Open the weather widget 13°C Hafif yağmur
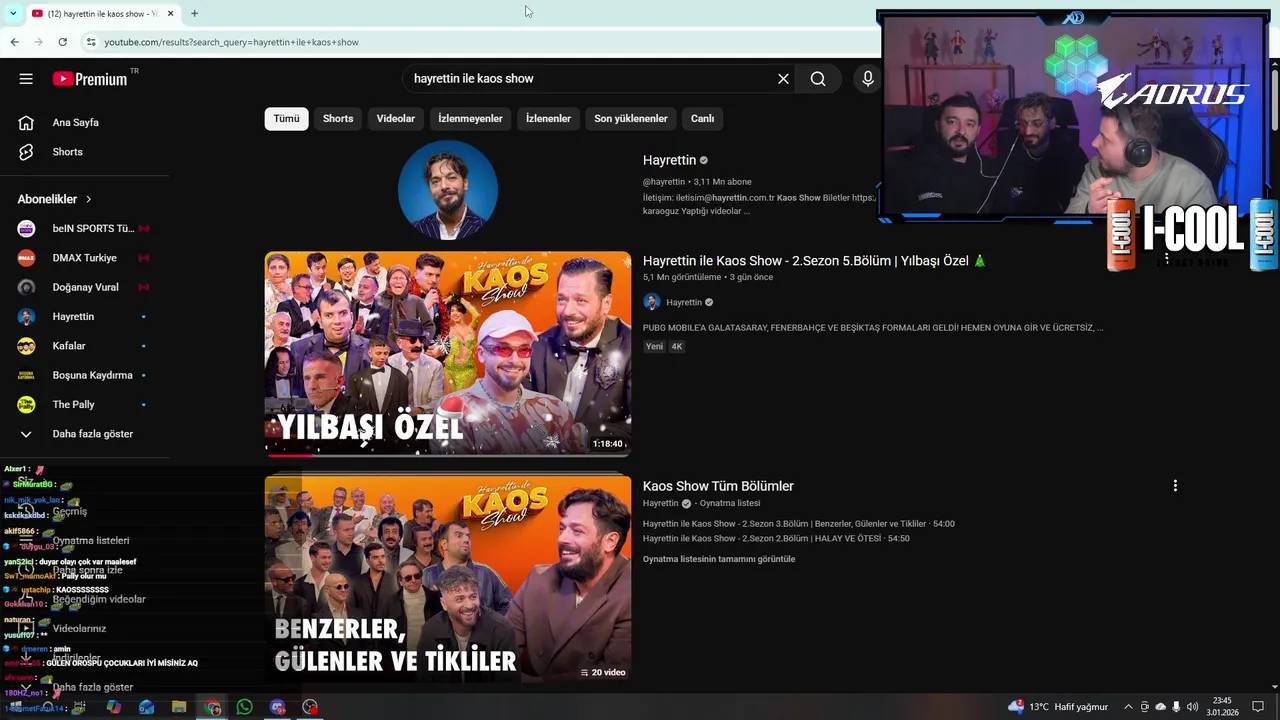Image resolution: width=1280 pixels, height=720 pixels. click(1058, 707)
